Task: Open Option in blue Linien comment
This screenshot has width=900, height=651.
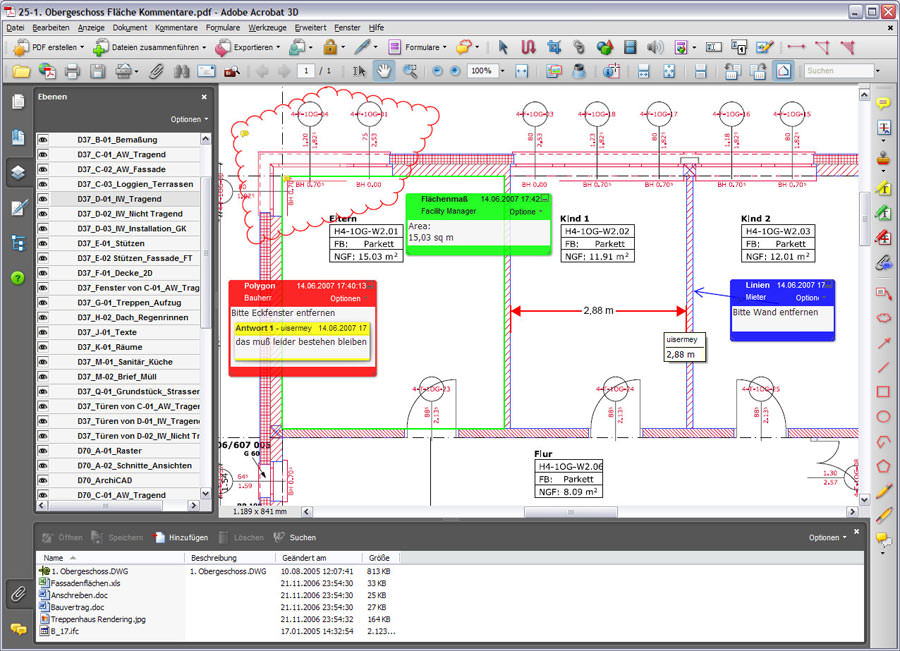Action: pos(810,298)
